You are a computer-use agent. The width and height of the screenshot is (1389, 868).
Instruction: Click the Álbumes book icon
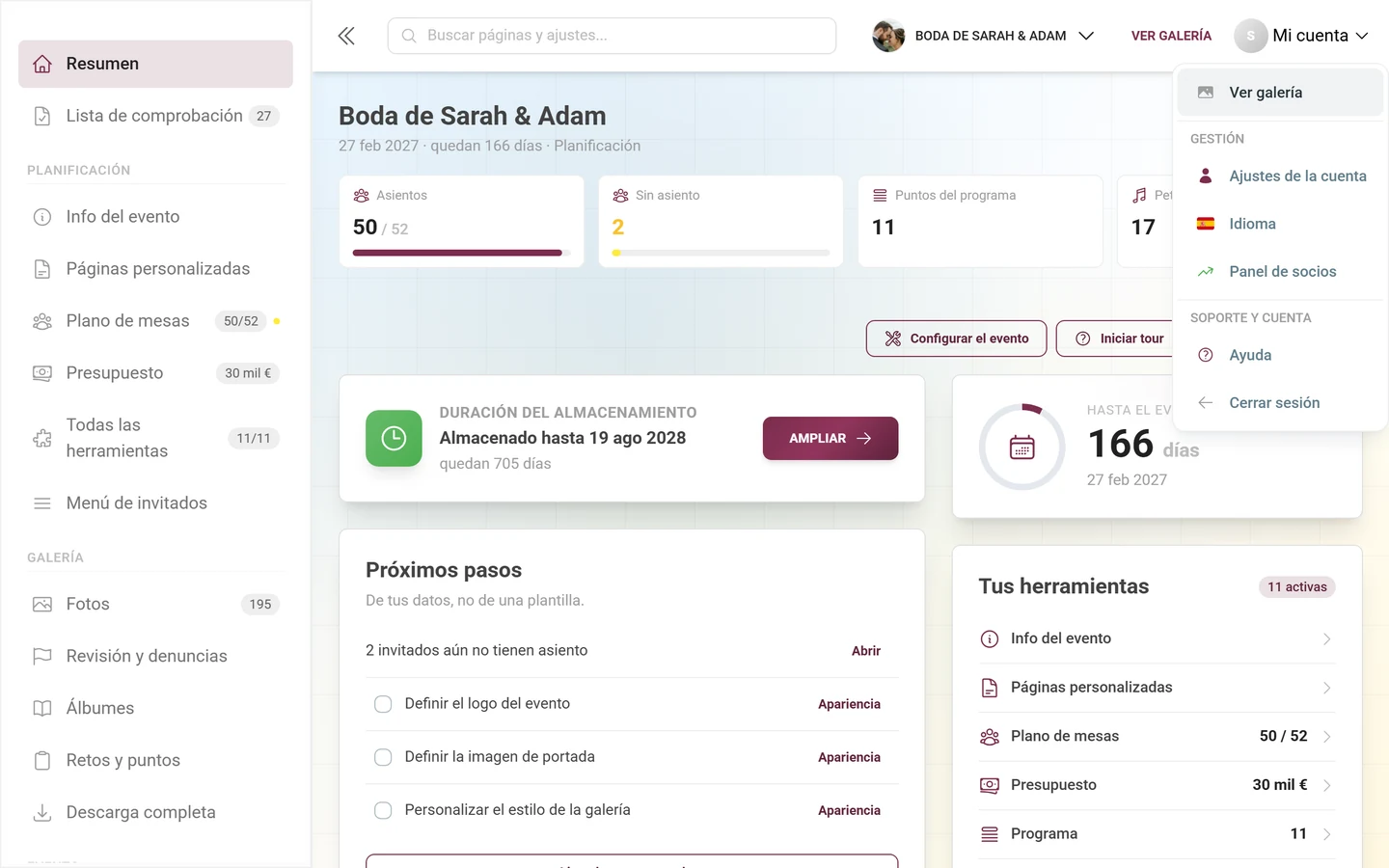coord(42,708)
